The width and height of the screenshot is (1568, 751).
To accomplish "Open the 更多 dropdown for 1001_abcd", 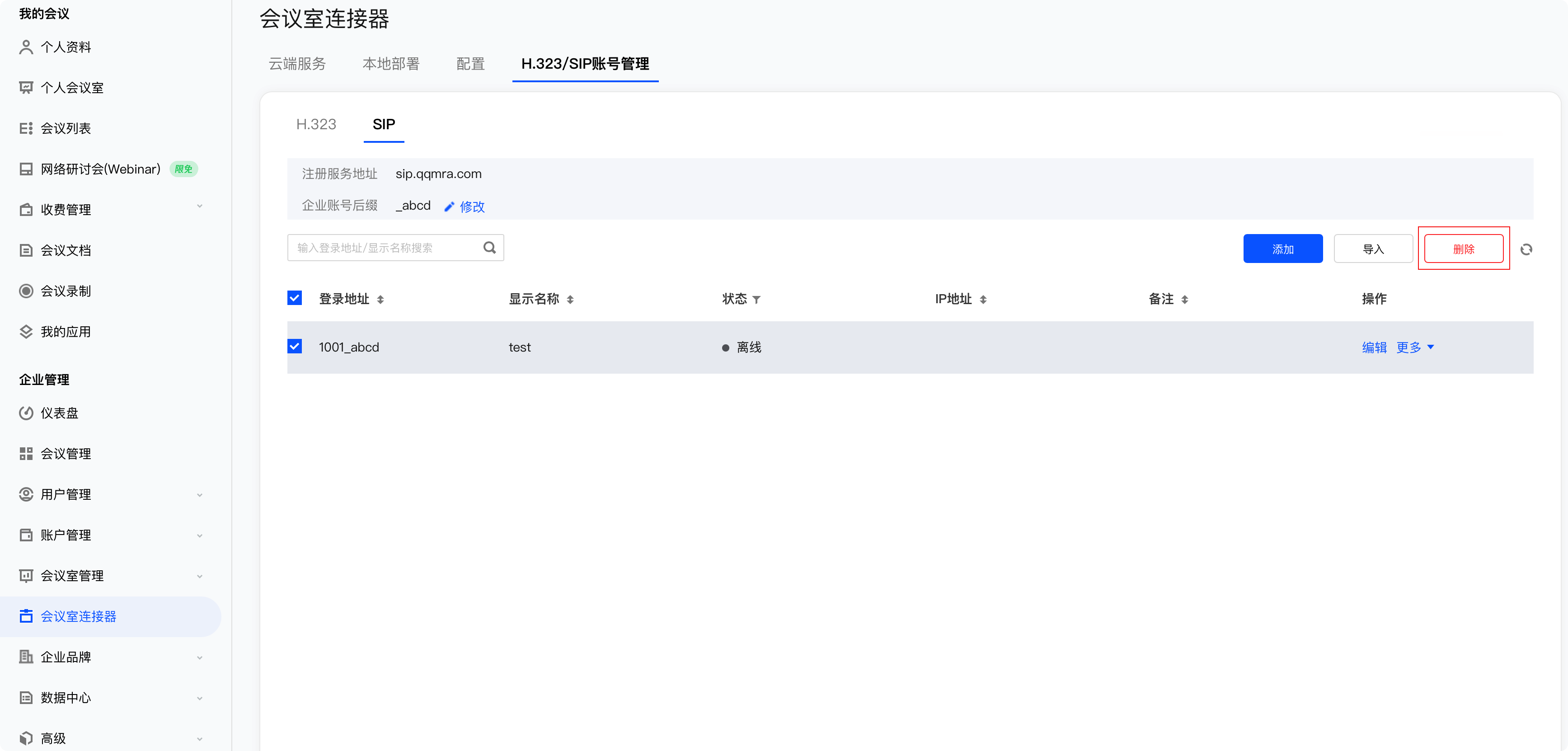I will (x=1415, y=347).
